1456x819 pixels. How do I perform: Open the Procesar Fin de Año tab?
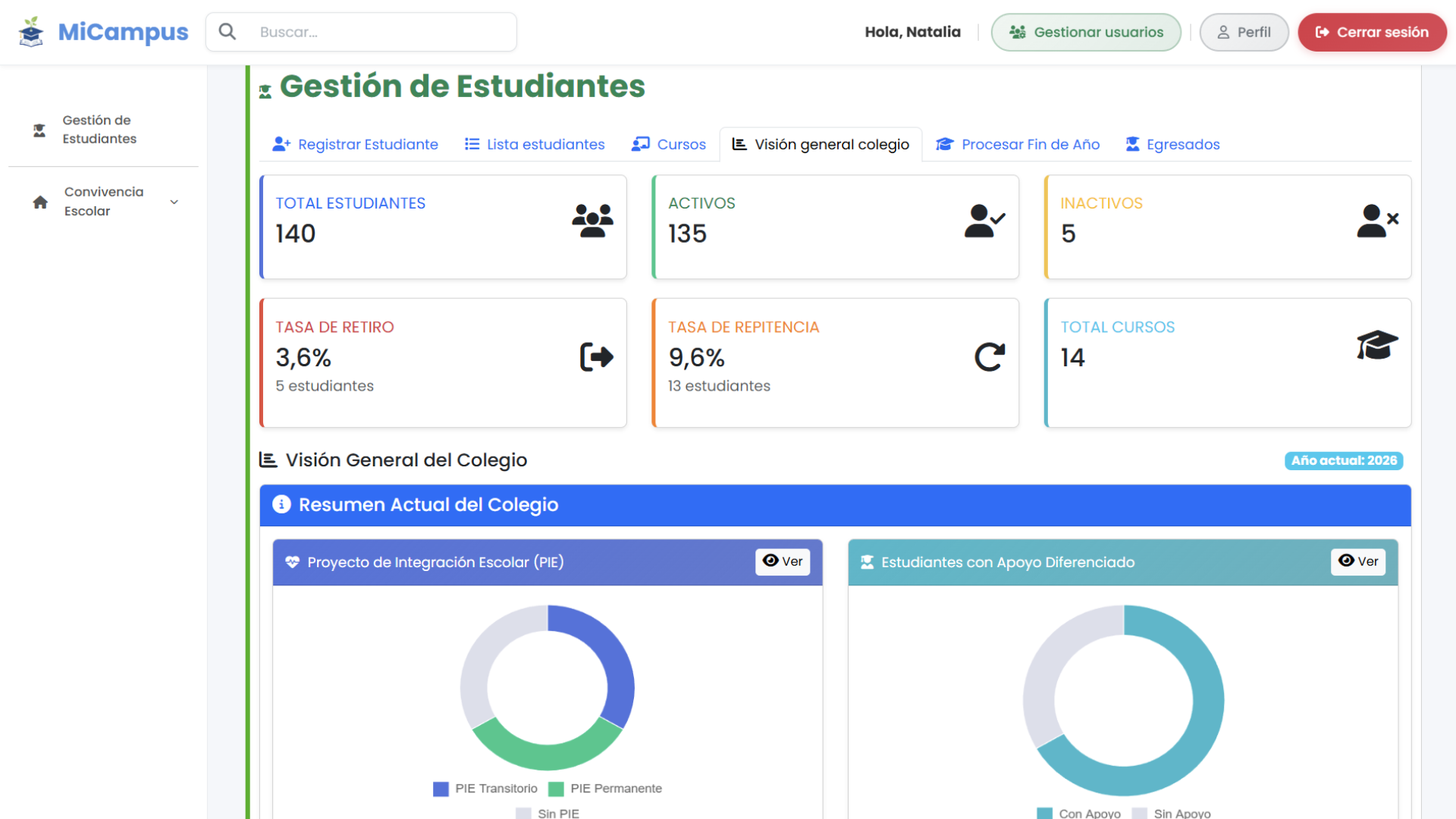[x=1018, y=144]
